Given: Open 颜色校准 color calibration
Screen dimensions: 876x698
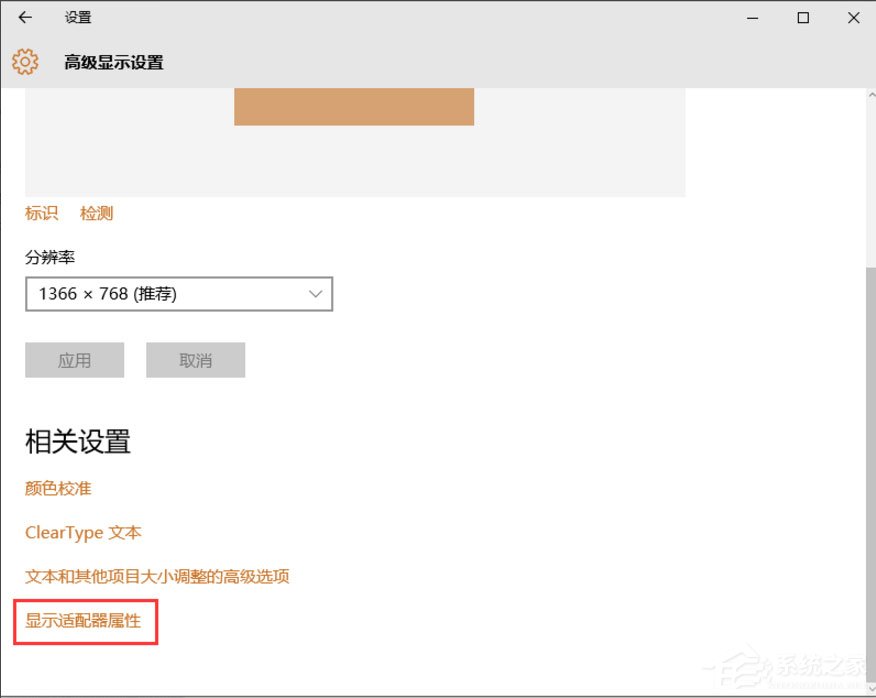Looking at the screenshot, I should click(57, 488).
